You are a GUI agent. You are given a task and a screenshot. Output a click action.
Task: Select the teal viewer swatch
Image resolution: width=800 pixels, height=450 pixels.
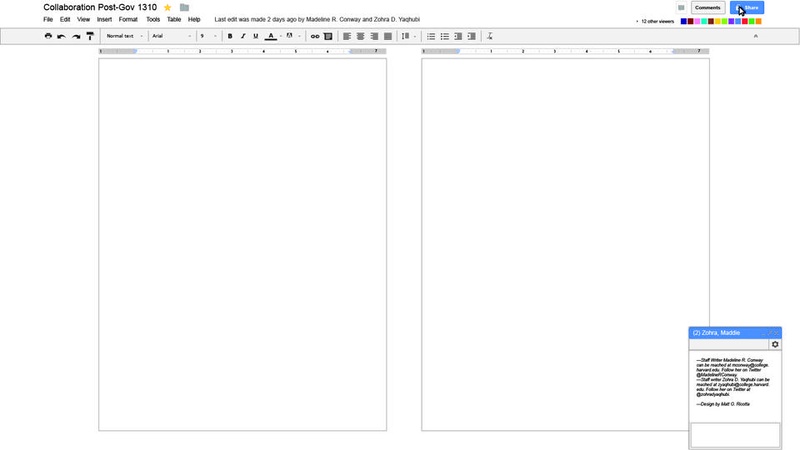[704, 21]
